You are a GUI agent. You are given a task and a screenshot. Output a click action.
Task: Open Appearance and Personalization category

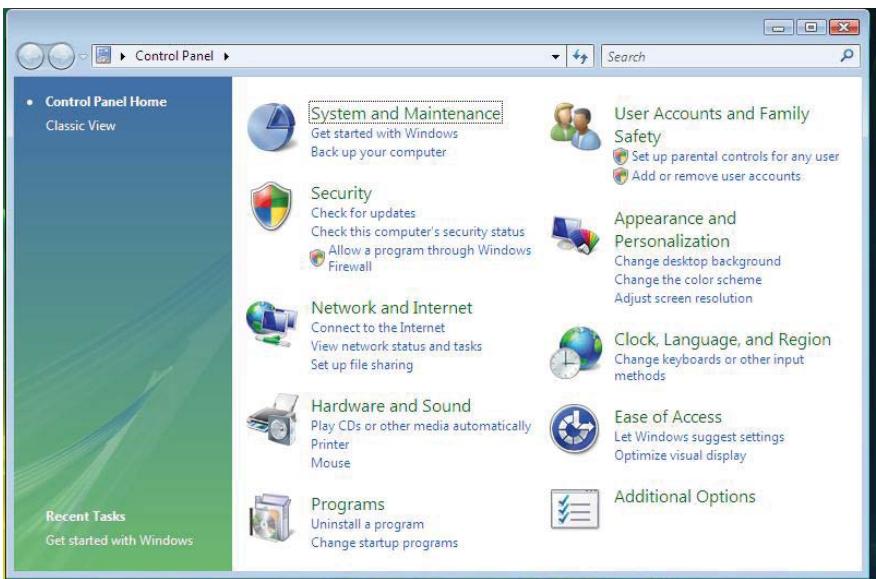tap(675, 229)
